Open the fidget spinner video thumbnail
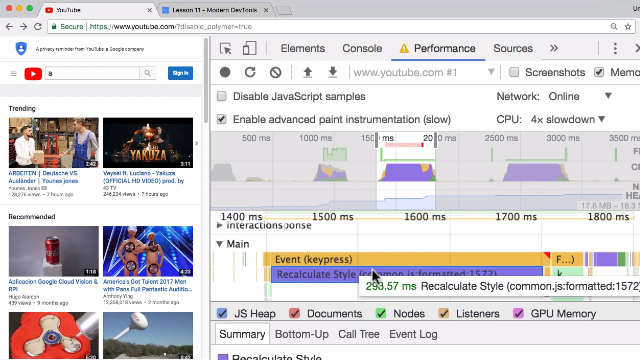 coord(53,336)
